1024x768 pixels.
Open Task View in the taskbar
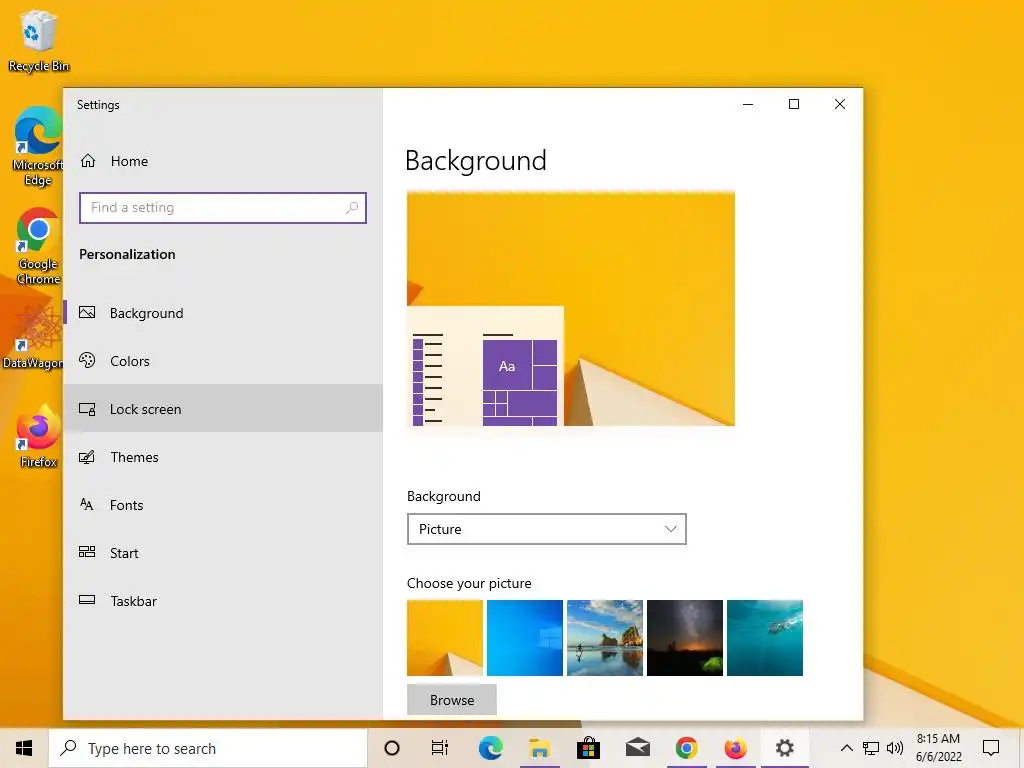[x=440, y=748]
